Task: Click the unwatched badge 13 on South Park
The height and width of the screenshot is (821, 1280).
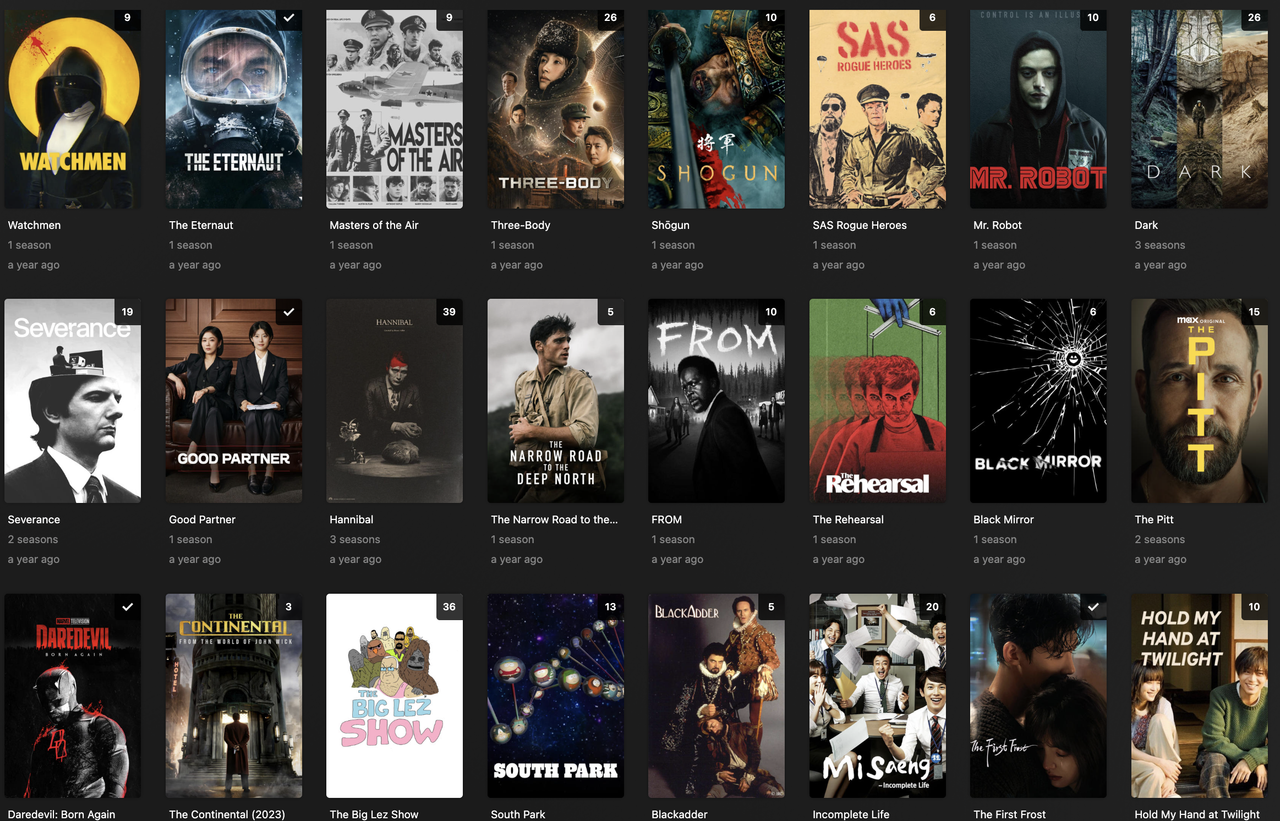Action: (610, 607)
